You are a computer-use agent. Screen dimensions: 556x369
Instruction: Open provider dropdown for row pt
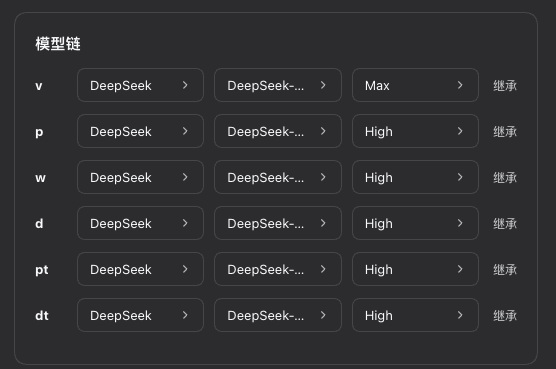click(140, 269)
